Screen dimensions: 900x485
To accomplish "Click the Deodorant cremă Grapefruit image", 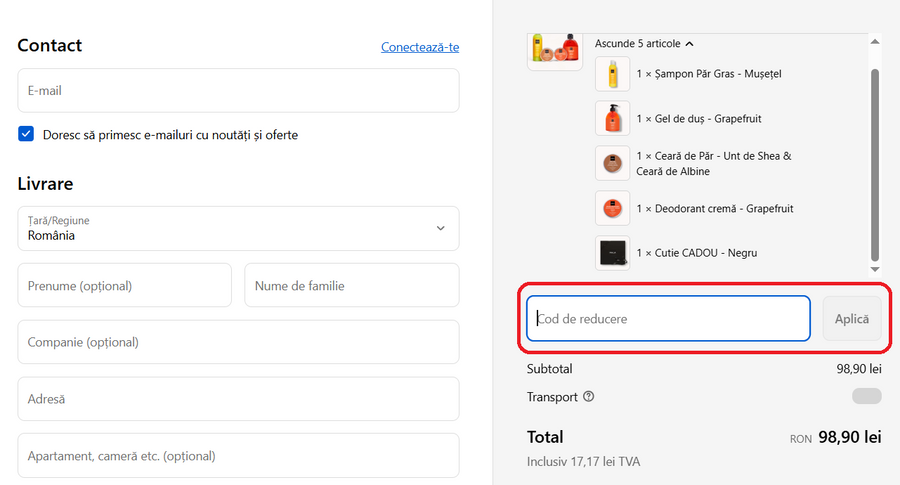I will [x=612, y=208].
